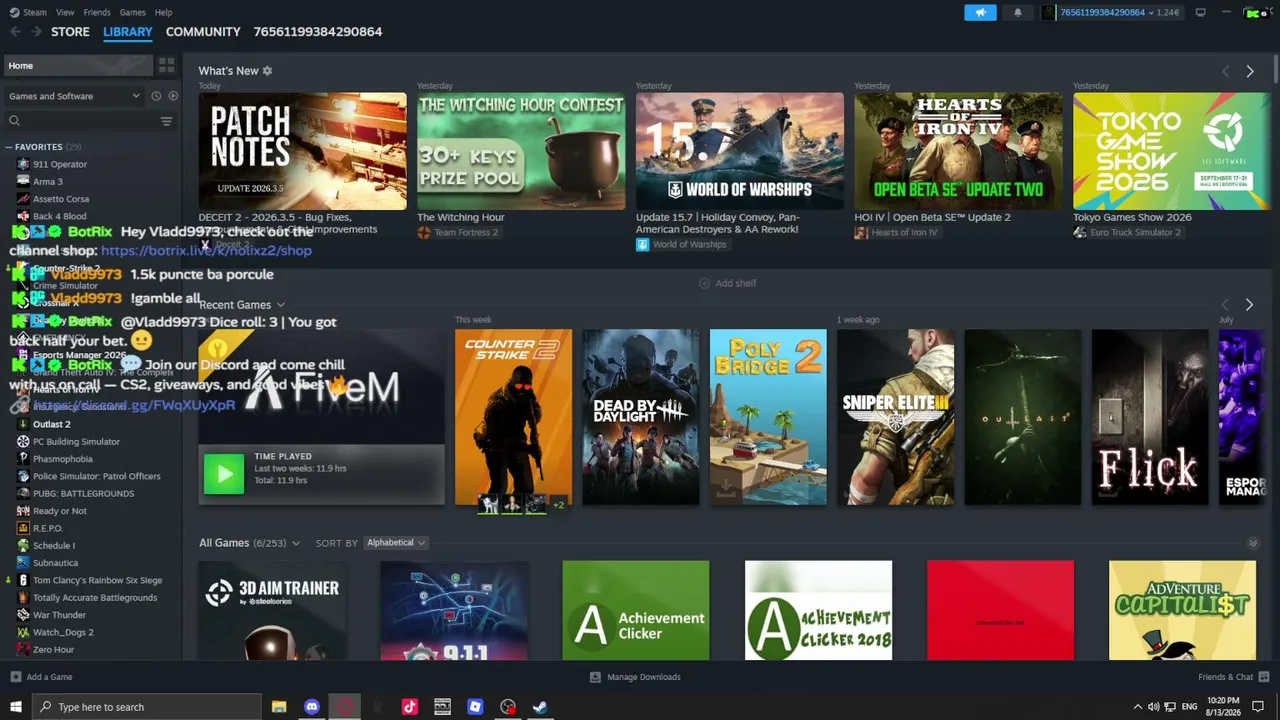This screenshot has height=720, width=1280.
Task: Go forward using the navigation arrow
Action: (x=36, y=32)
